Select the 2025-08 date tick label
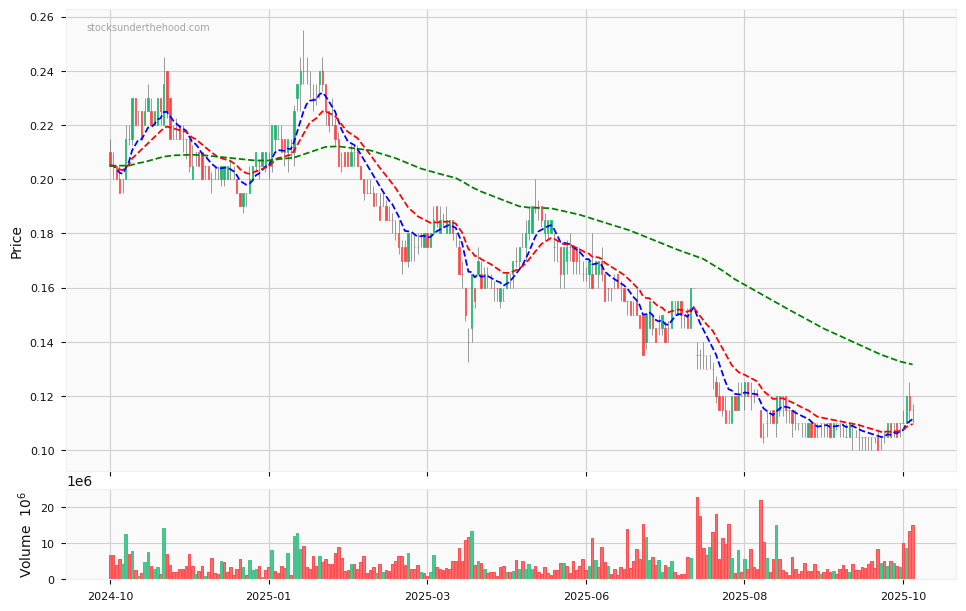 [744, 597]
